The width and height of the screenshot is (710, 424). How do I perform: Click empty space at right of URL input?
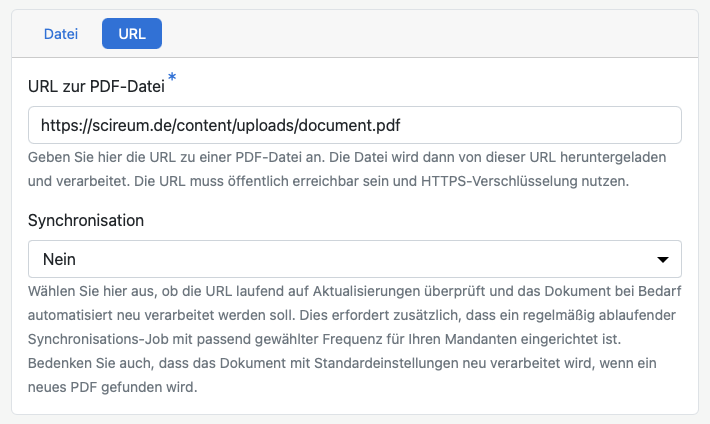click(x=560, y=126)
